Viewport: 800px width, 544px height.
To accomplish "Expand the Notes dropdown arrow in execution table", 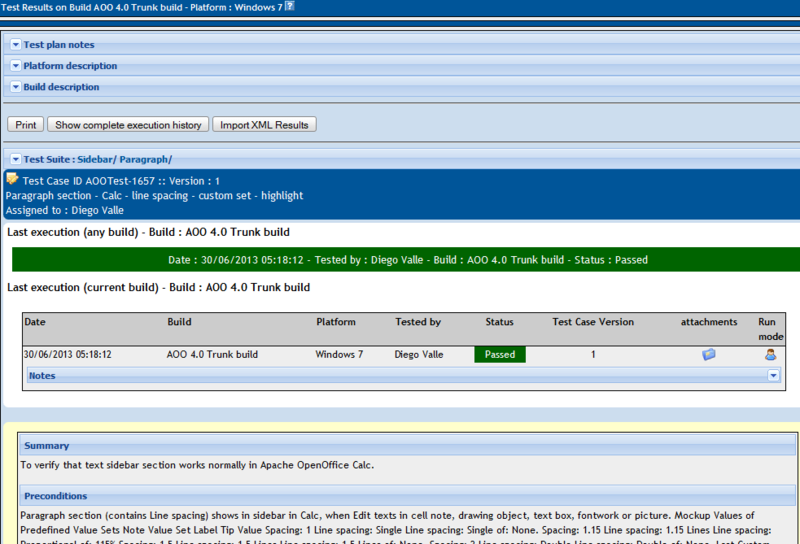I will (773, 376).
